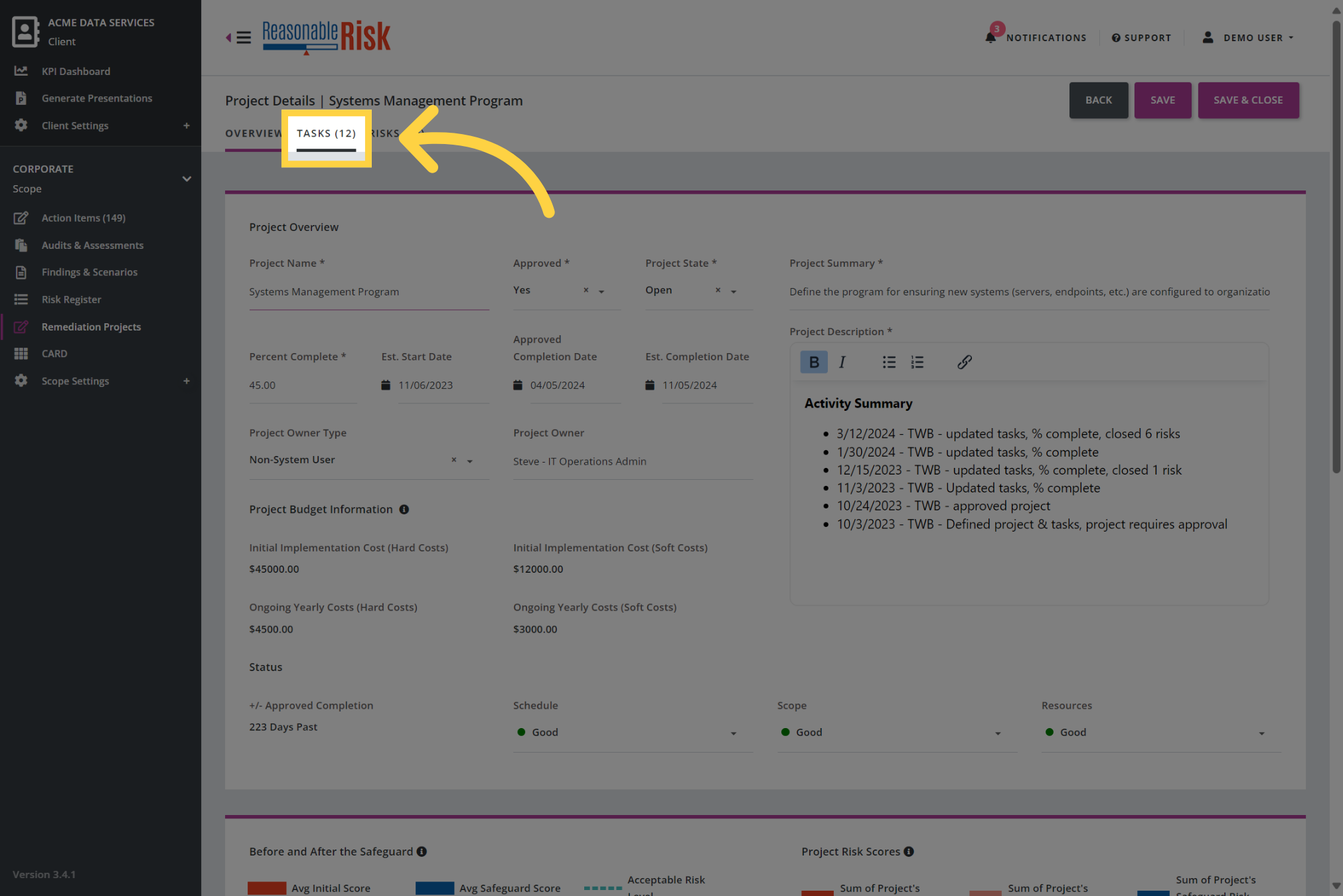
Task: Open Remediation Projects
Action: [x=92, y=327]
